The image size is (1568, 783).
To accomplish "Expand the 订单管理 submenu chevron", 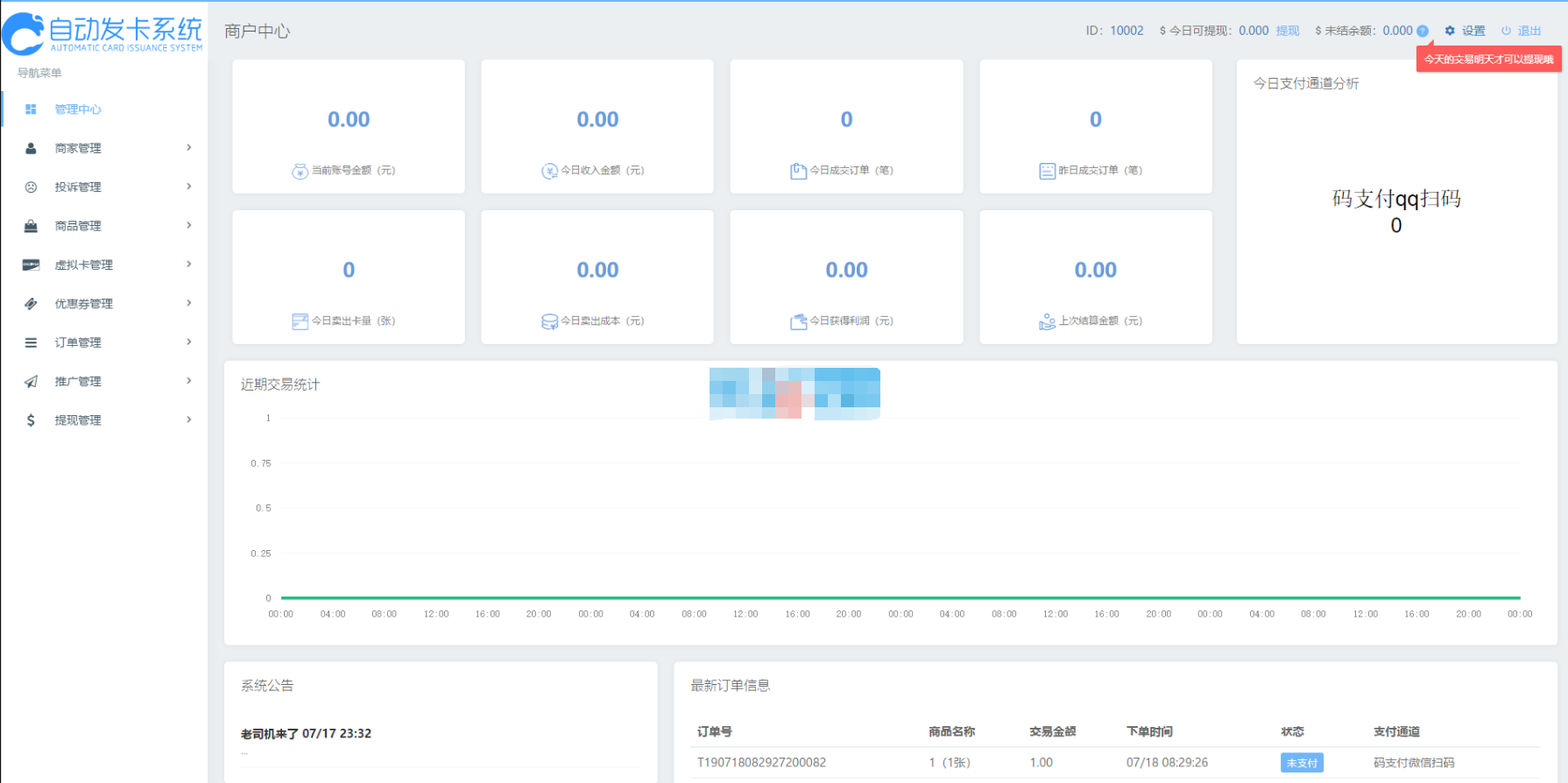I will [188, 342].
